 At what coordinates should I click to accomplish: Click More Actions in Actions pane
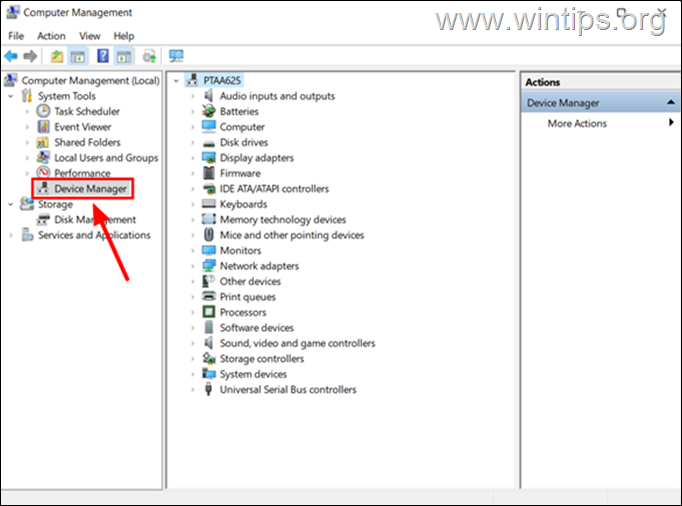[x=577, y=123]
